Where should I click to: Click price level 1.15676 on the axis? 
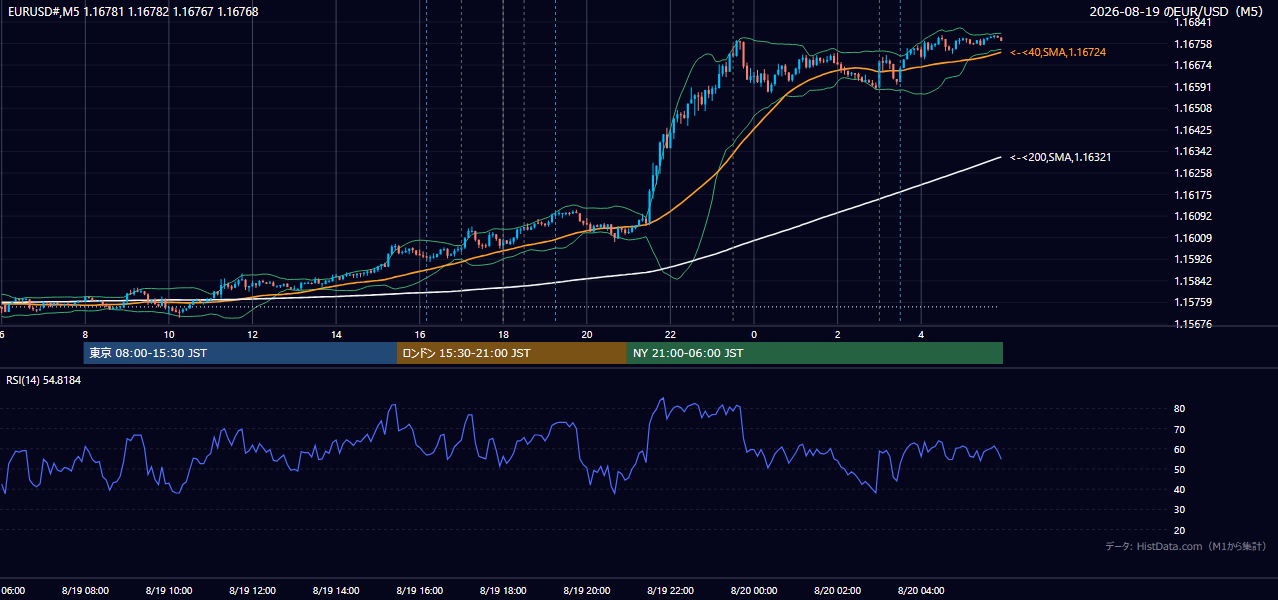[1192, 324]
